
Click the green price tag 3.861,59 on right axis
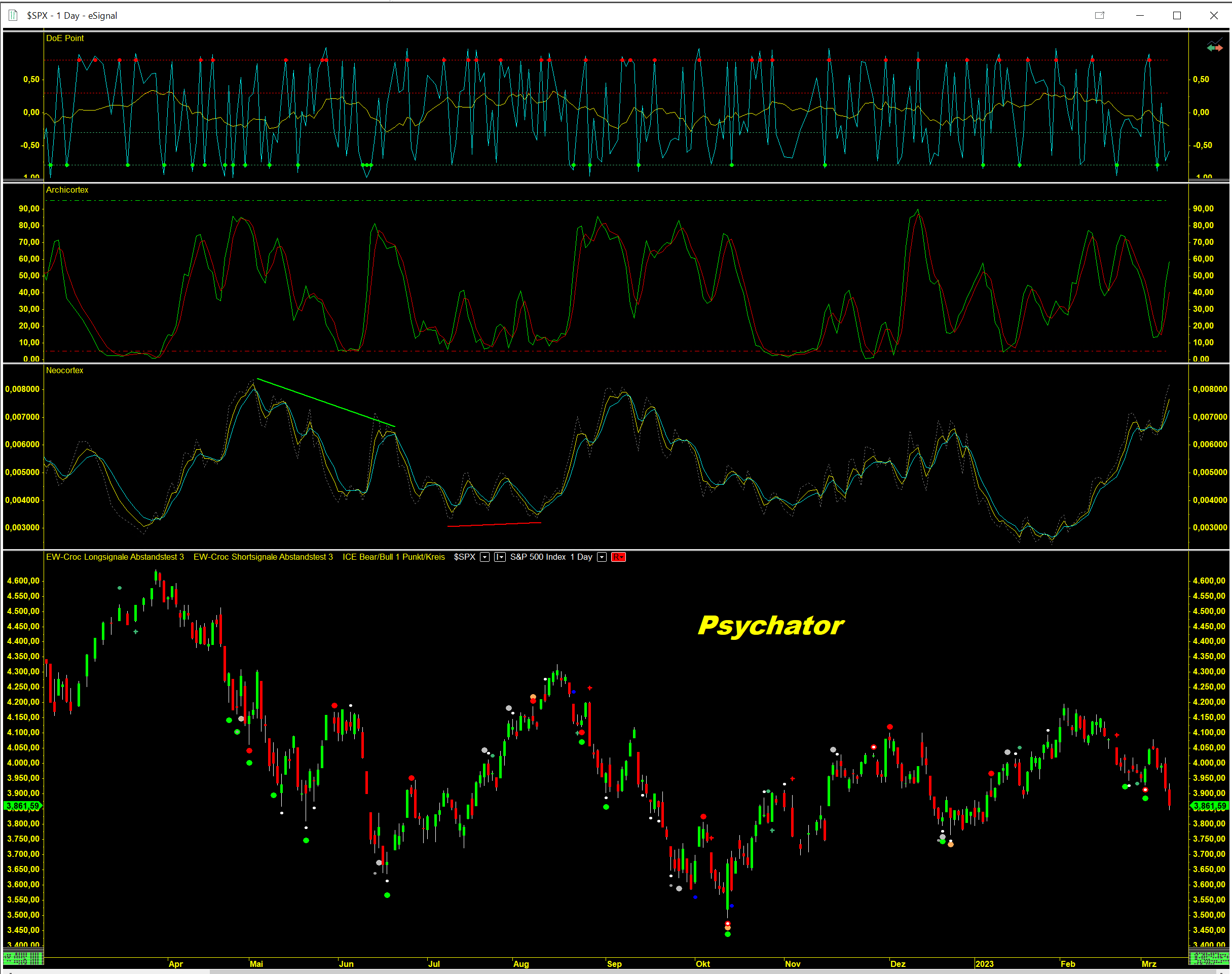(1209, 806)
